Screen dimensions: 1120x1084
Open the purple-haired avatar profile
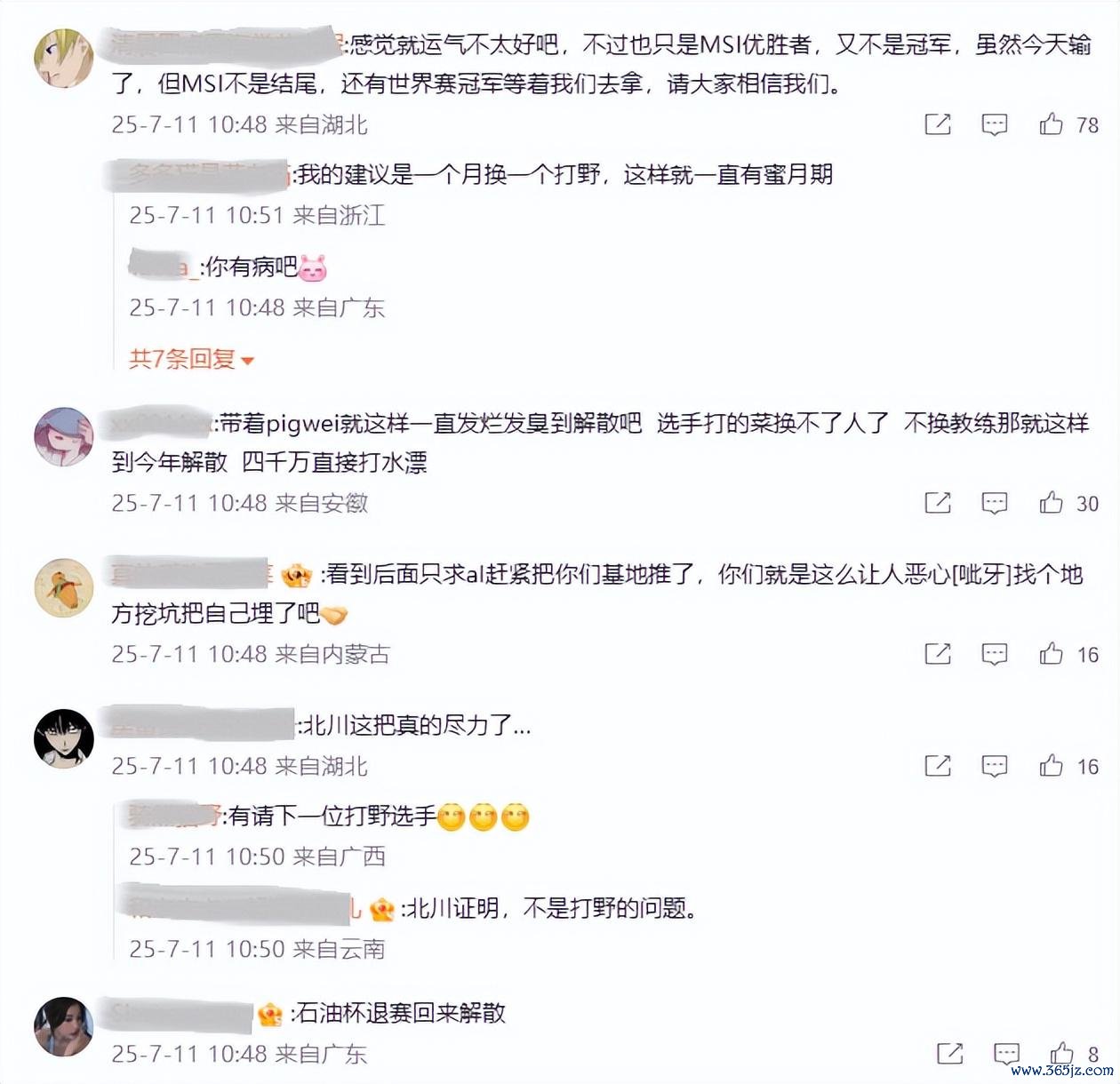tap(63, 437)
